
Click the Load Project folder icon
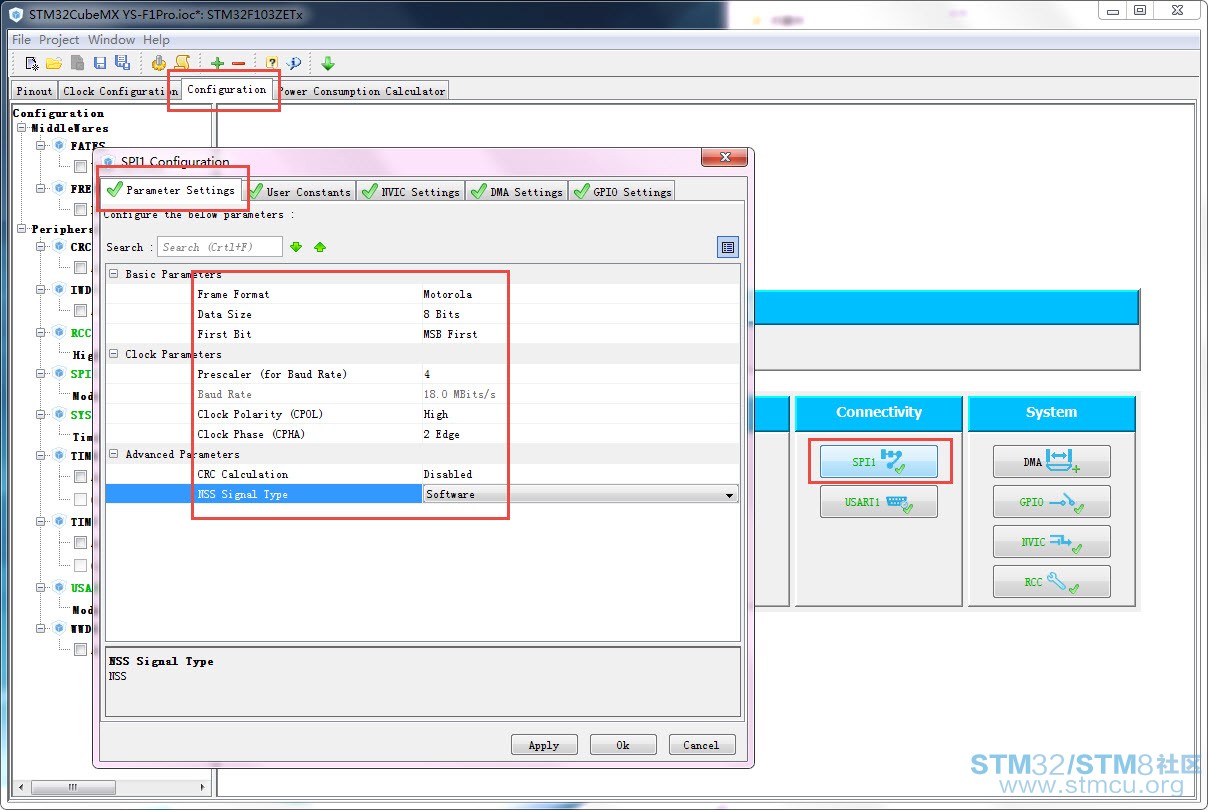(x=54, y=63)
